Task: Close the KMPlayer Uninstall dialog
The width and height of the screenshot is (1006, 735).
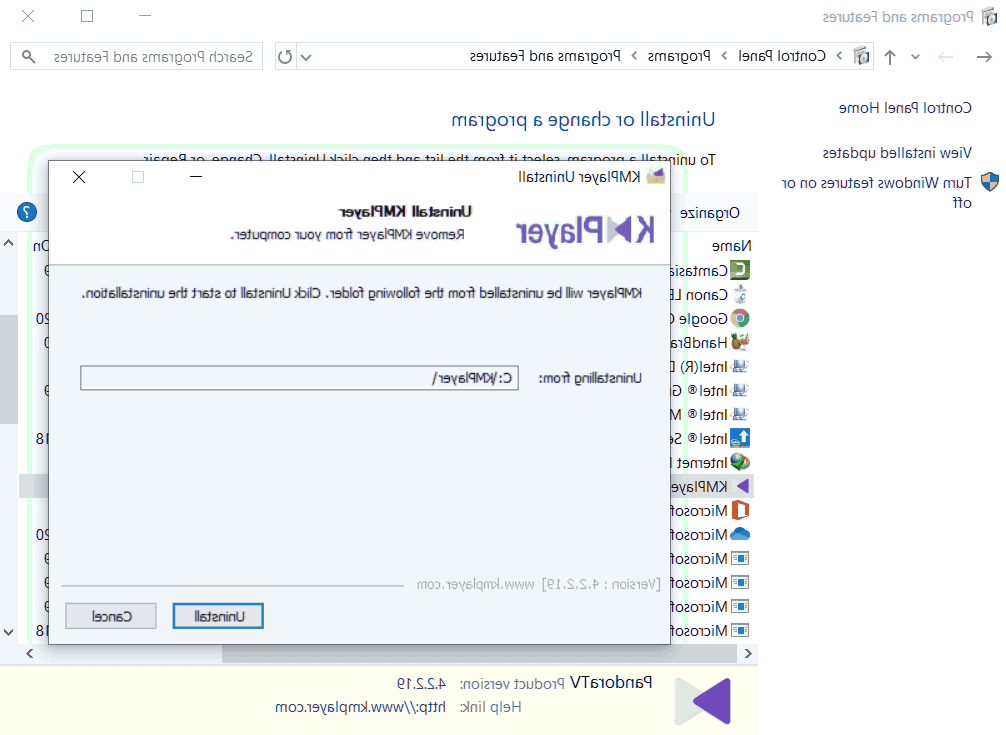Action: pyautogui.click(x=79, y=177)
